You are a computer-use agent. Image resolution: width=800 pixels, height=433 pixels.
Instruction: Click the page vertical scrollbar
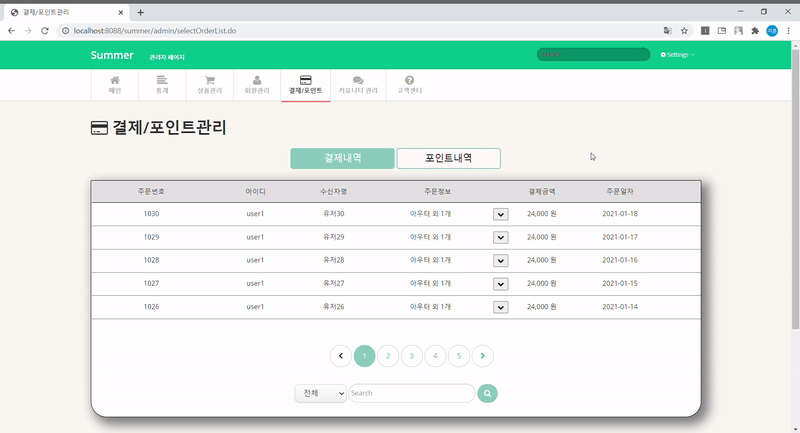pyautogui.click(x=795, y=189)
